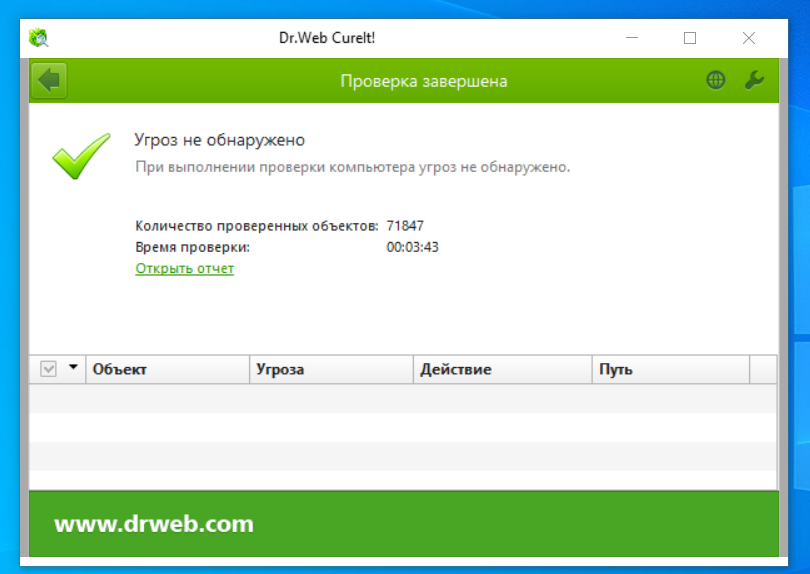Image resolution: width=810 pixels, height=574 pixels.
Task: Open the scan report link "Открыть отчет"
Action: (x=184, y=268)
